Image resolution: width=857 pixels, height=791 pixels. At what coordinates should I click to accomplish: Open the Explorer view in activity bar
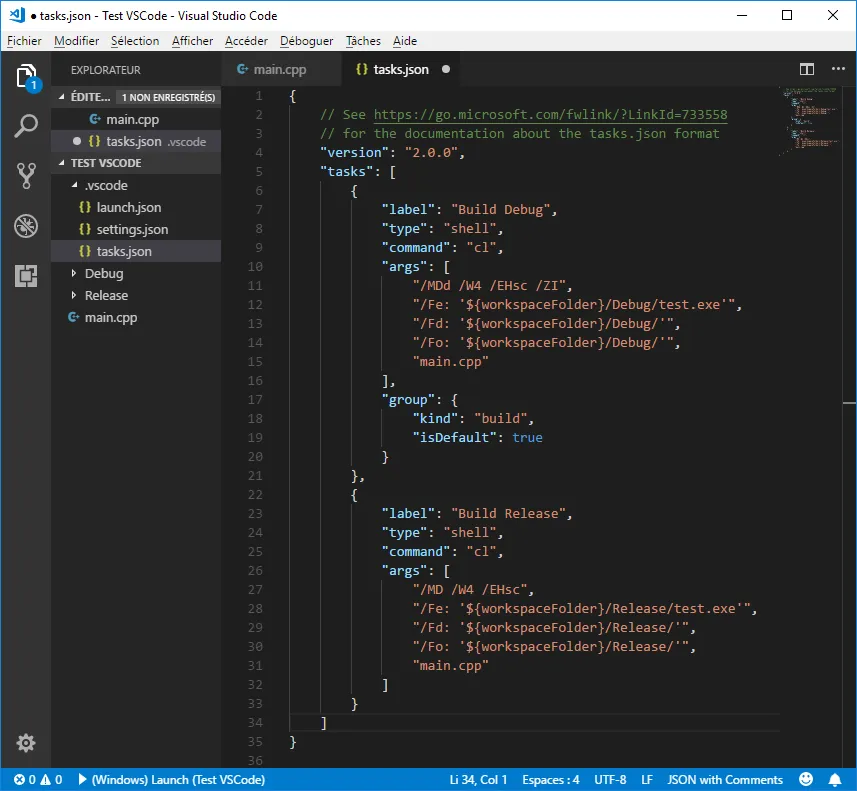point(26,77)
